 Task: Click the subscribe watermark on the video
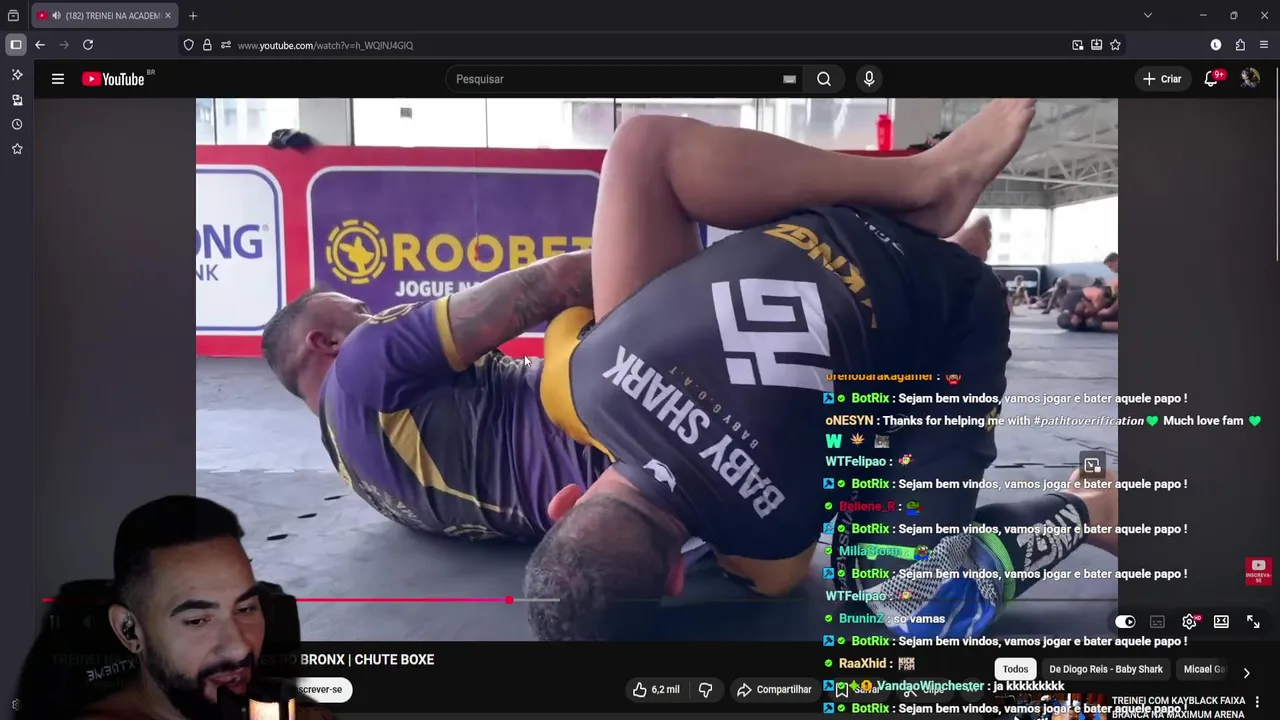(x=1258, y=571)
